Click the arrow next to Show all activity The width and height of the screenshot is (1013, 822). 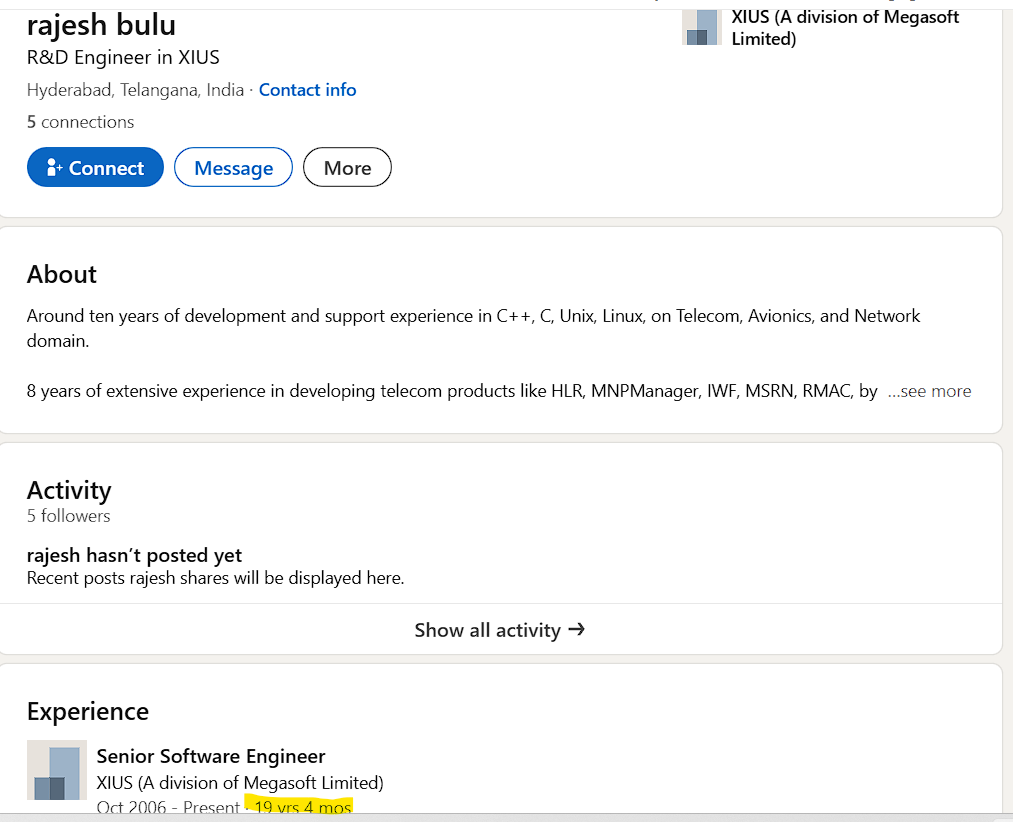coord(576,629)
